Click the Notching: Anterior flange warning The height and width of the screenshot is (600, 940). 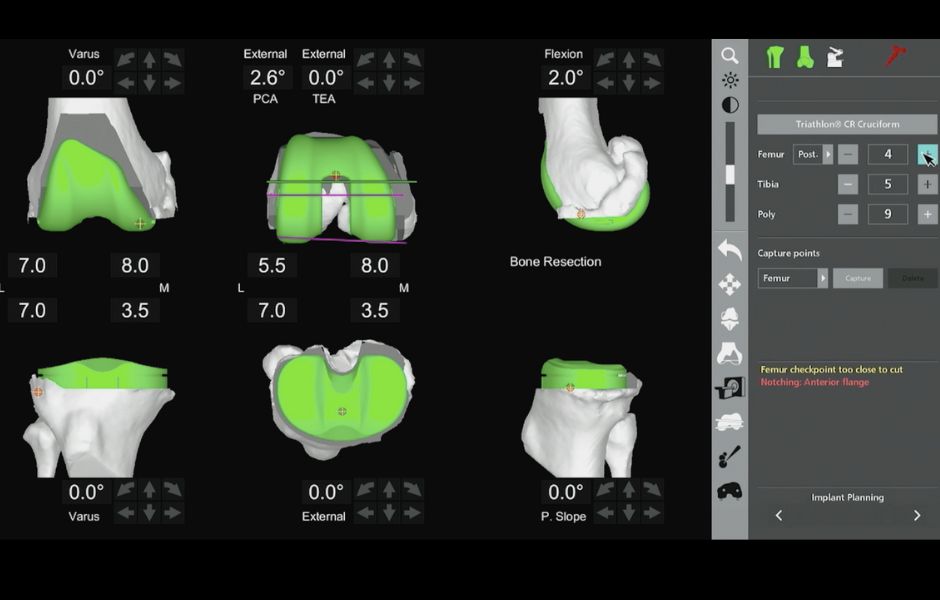click(x=815, y=382)
